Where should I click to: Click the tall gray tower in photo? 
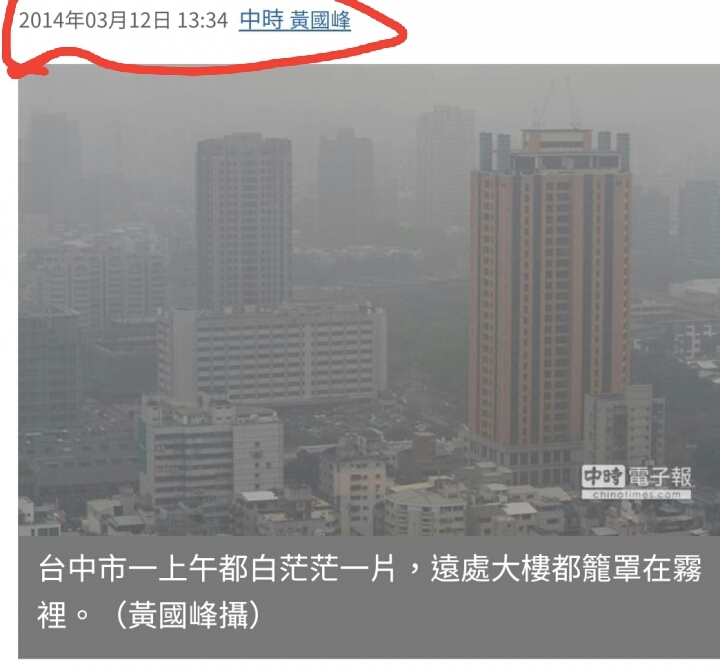coord(244,221)
